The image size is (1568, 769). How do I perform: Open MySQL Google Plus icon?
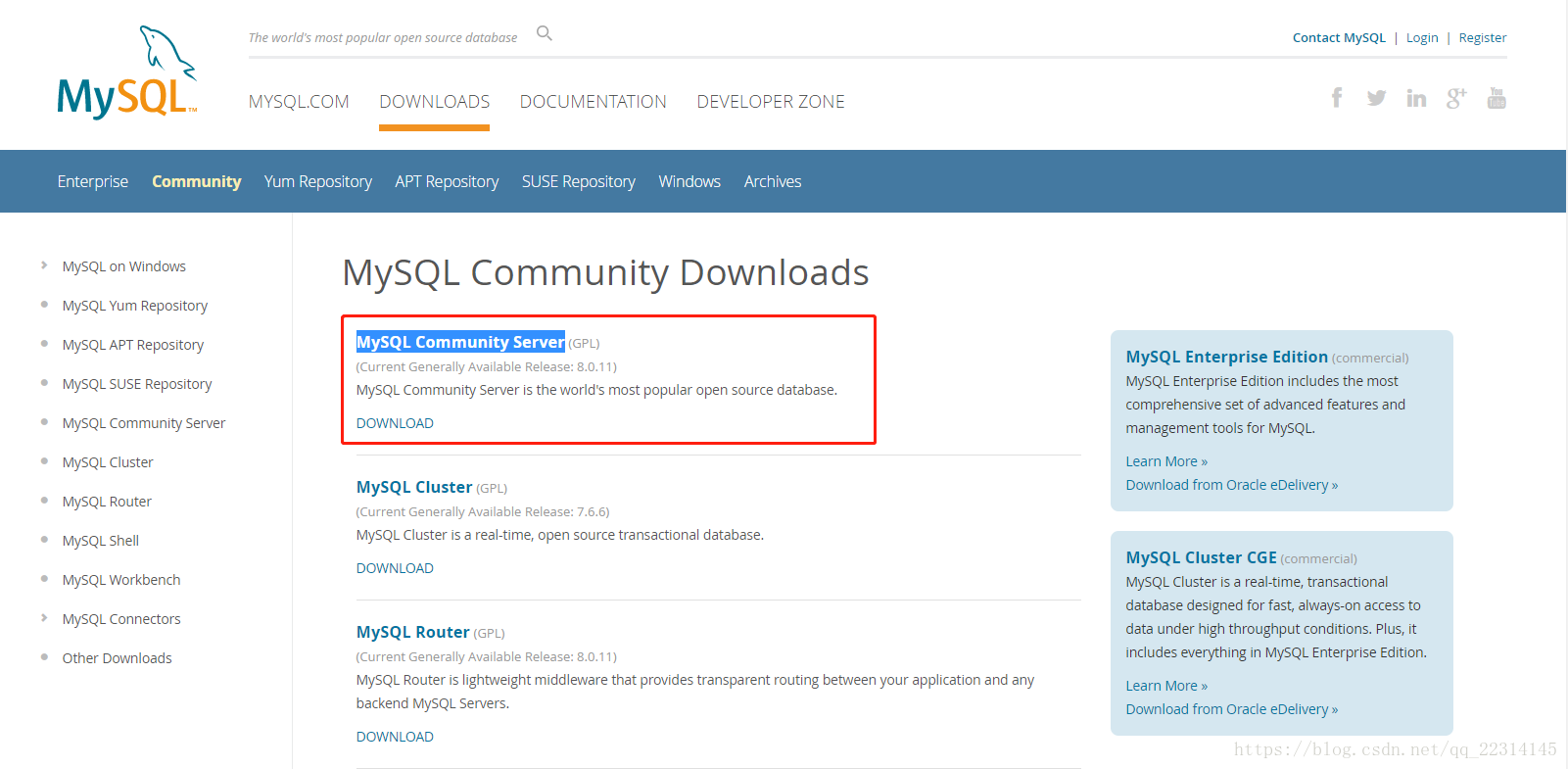tap(1456, 98)
